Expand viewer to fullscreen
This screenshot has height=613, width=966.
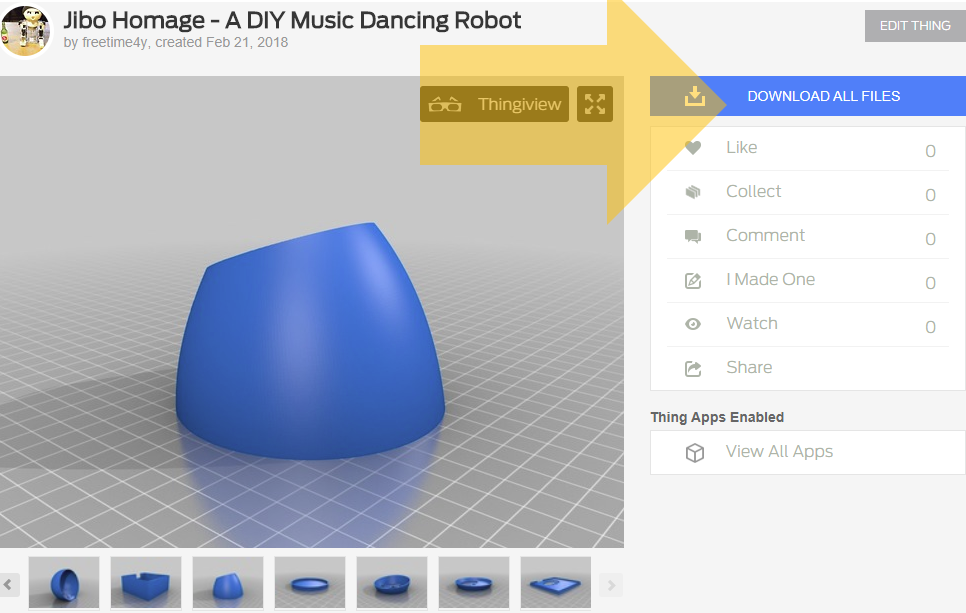pyautogui.click(x=595, y=104)
